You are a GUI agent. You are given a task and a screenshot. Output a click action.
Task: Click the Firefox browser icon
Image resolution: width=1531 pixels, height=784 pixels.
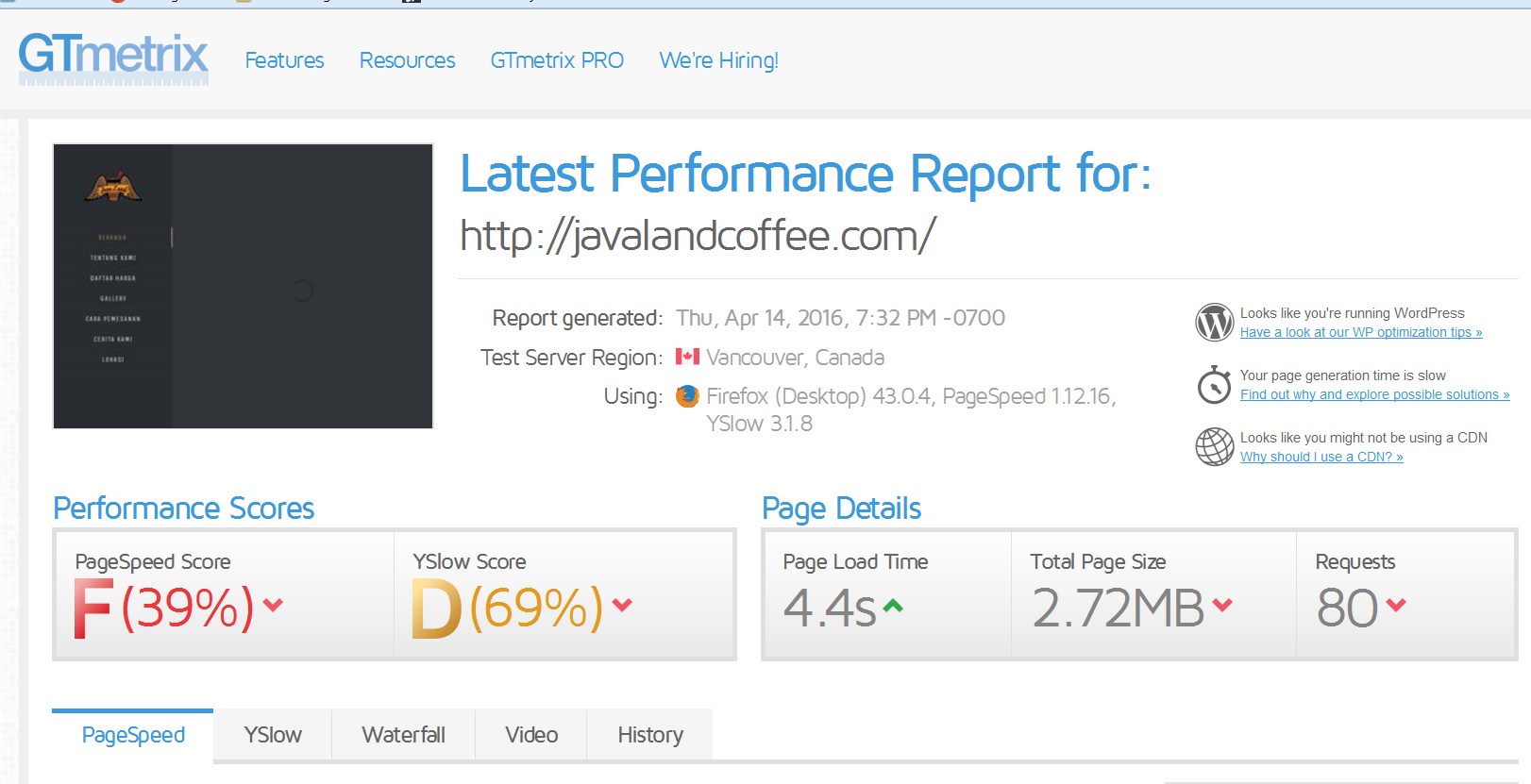click(x=687, y=396)
